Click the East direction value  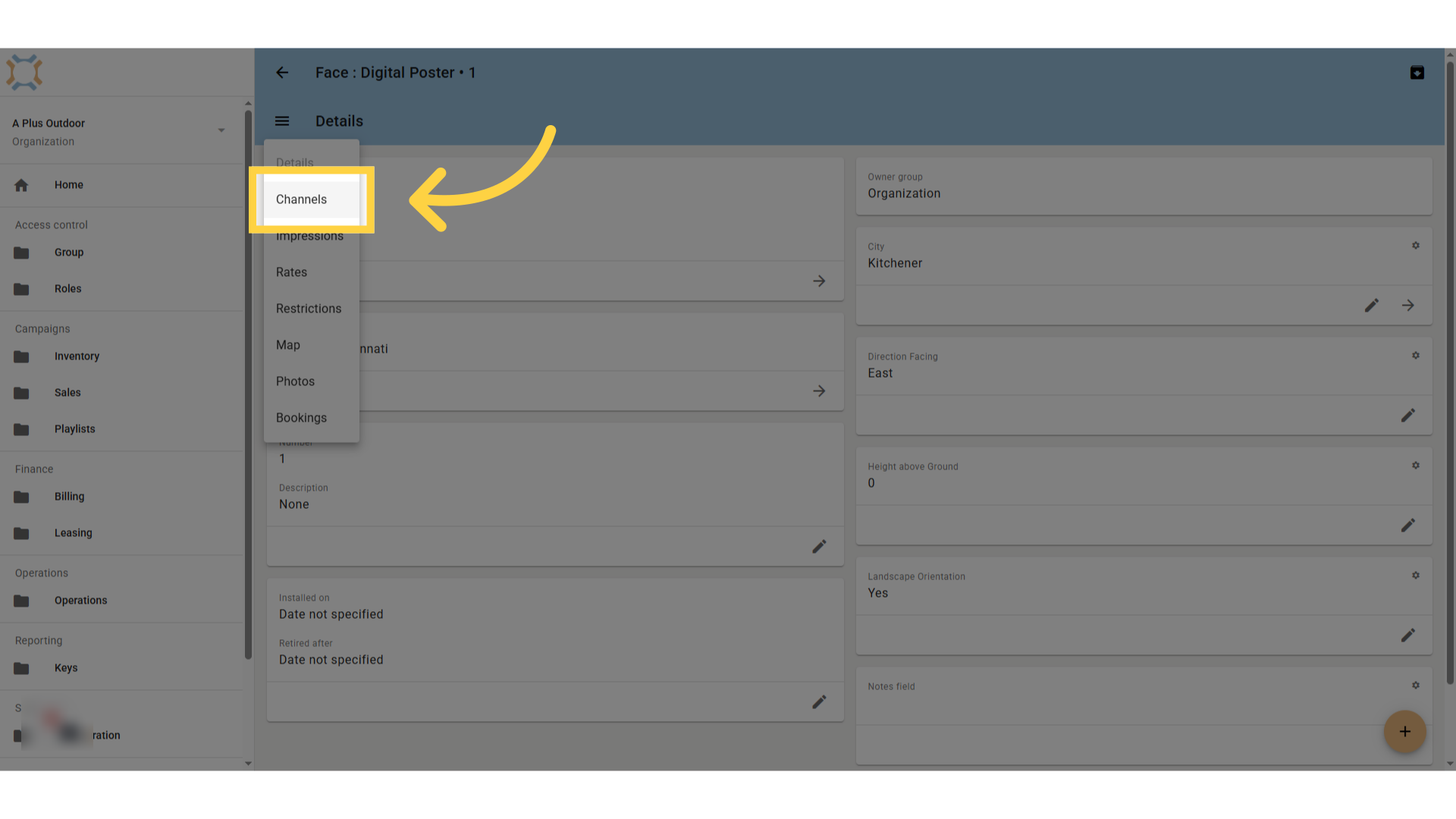(x=880, y=373)
